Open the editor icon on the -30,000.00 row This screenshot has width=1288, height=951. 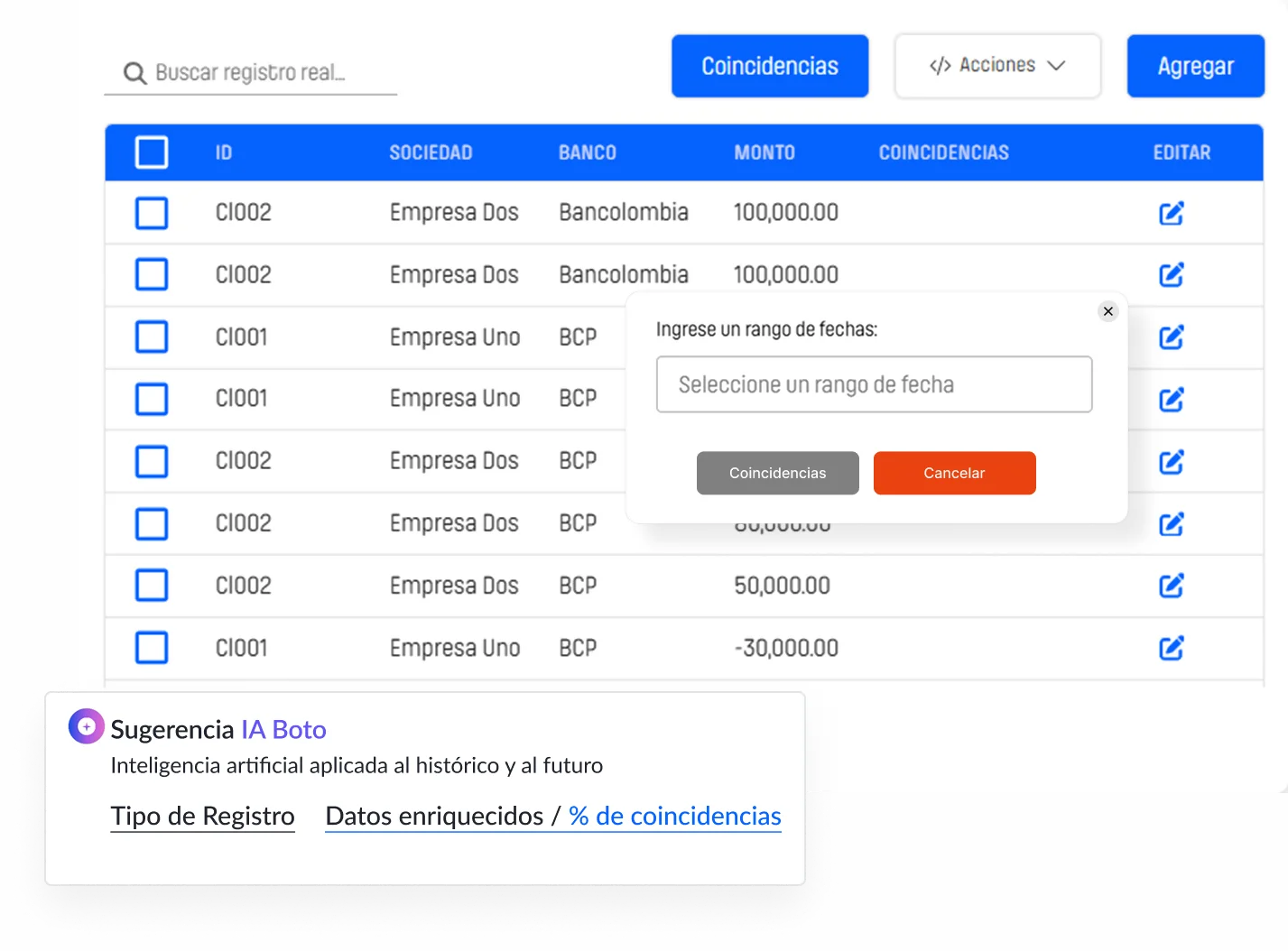click(1171, 648)
